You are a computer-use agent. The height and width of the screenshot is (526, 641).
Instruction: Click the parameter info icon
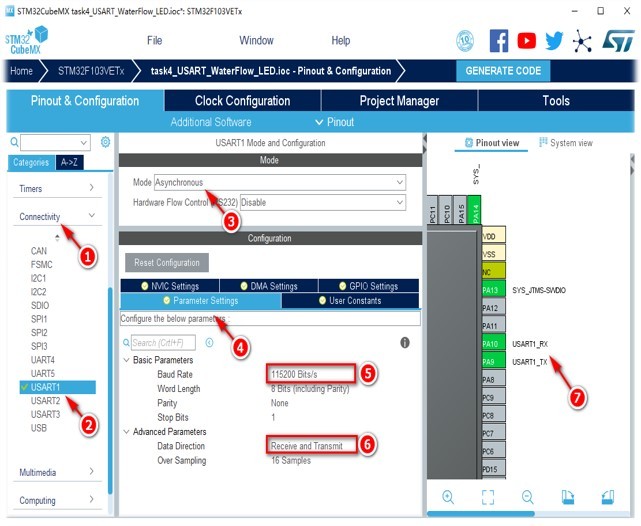point(405,342)
